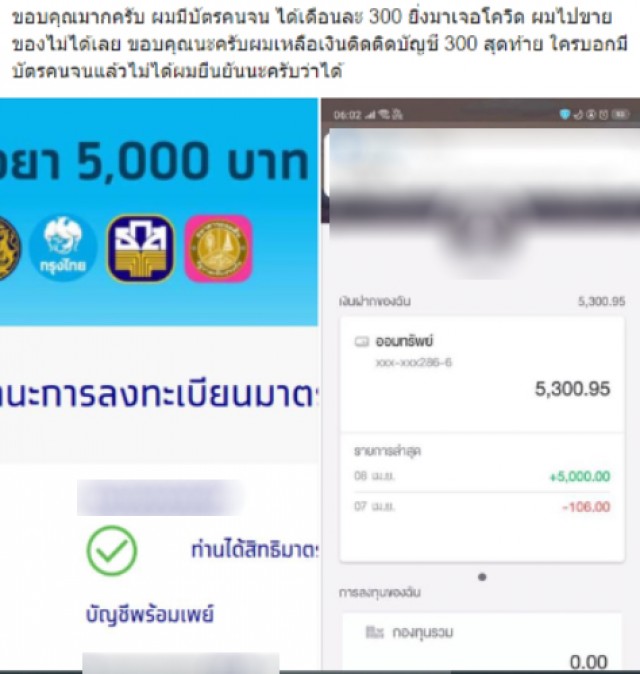Click the blue shield icon in status bar
Image resolution: width=640 pixels, height=674 pixels.
[564, 114]
